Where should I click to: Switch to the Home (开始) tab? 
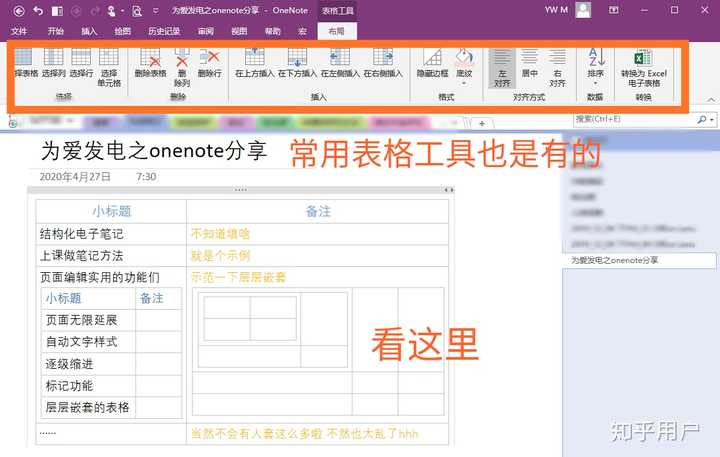(x=56, y=31)
